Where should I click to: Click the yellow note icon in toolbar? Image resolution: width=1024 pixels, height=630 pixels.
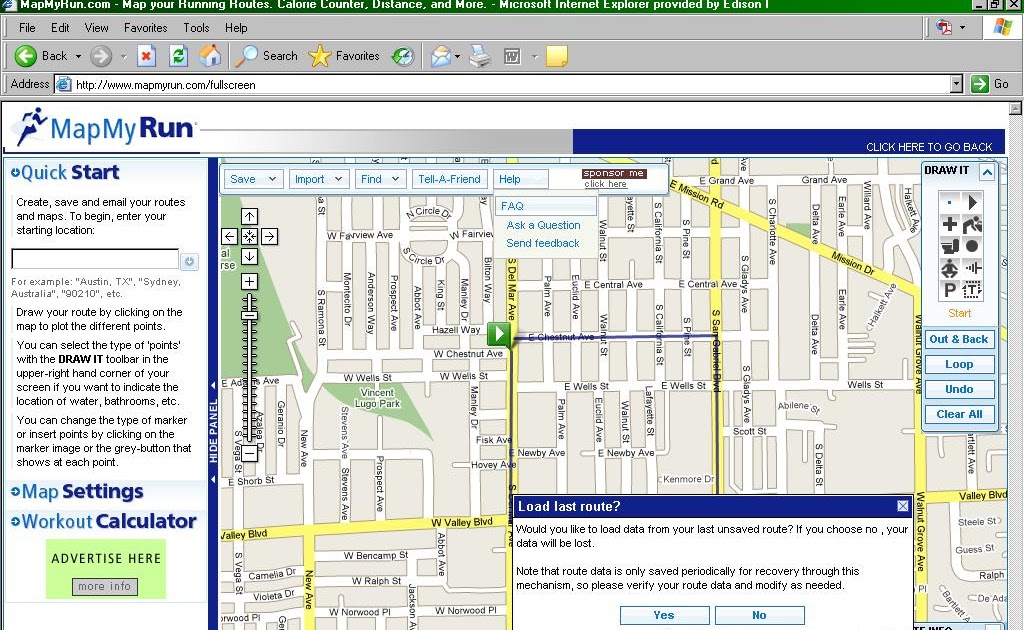click(x=556, y=56)
